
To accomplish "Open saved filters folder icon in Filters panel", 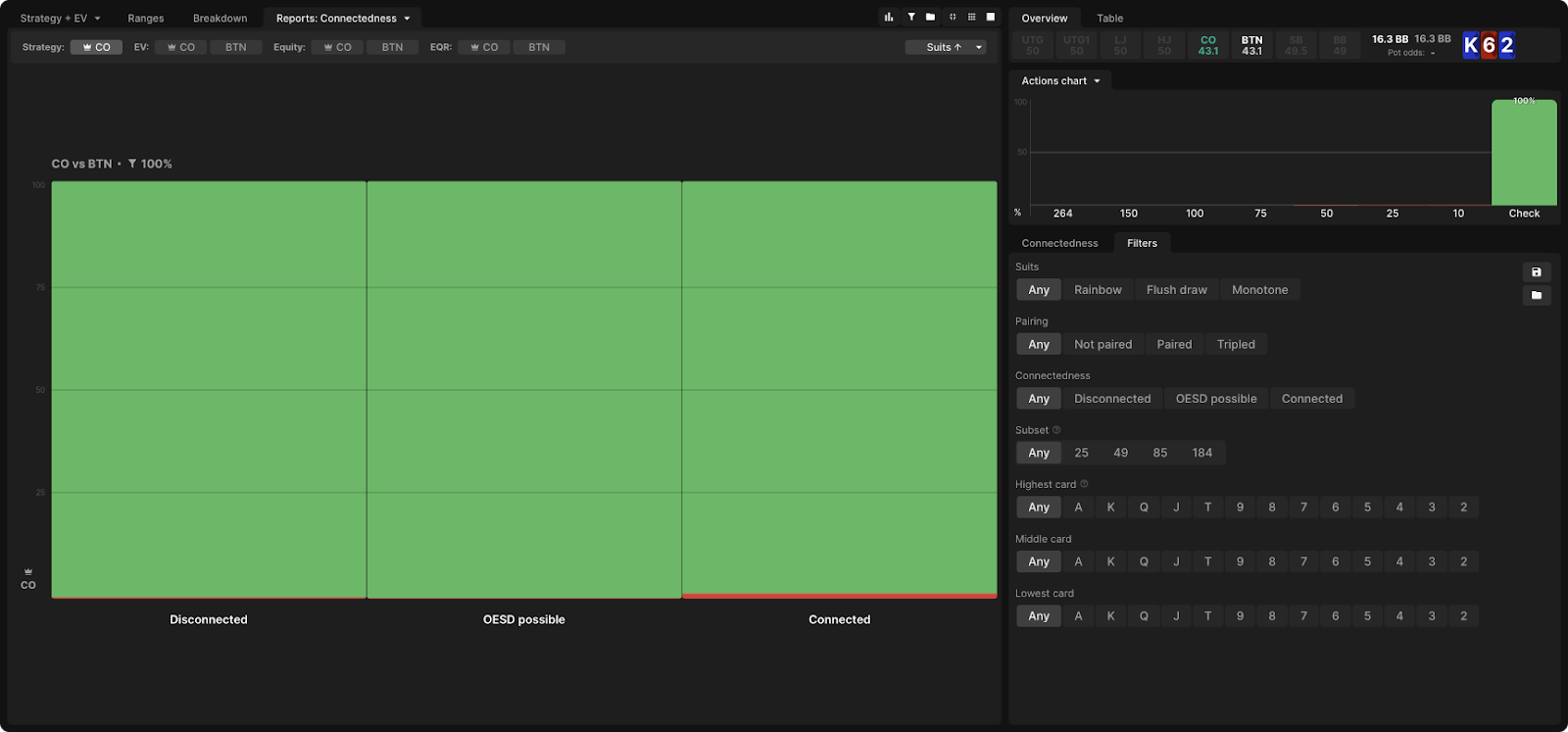I will click(x=1536, y=295).
